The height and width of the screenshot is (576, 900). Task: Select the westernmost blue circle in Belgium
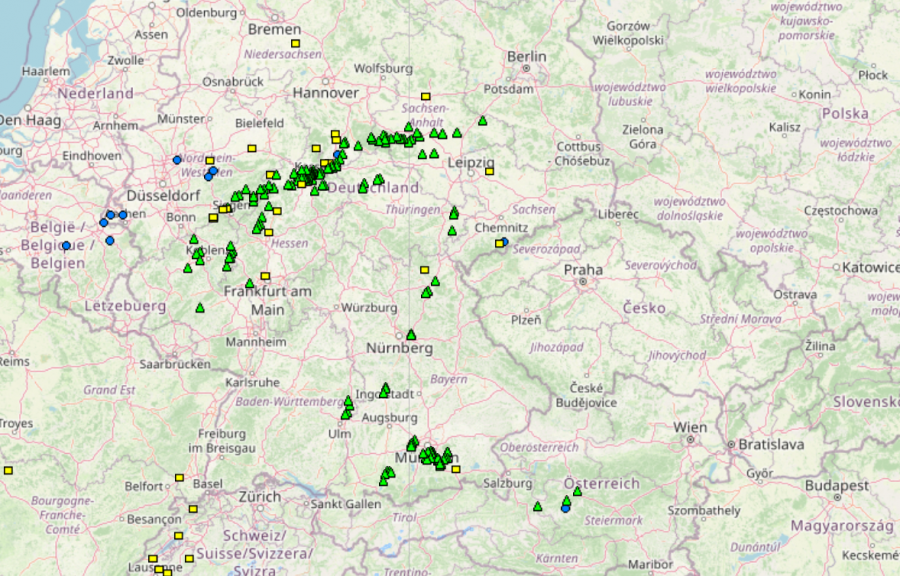(x=66, y=245)
